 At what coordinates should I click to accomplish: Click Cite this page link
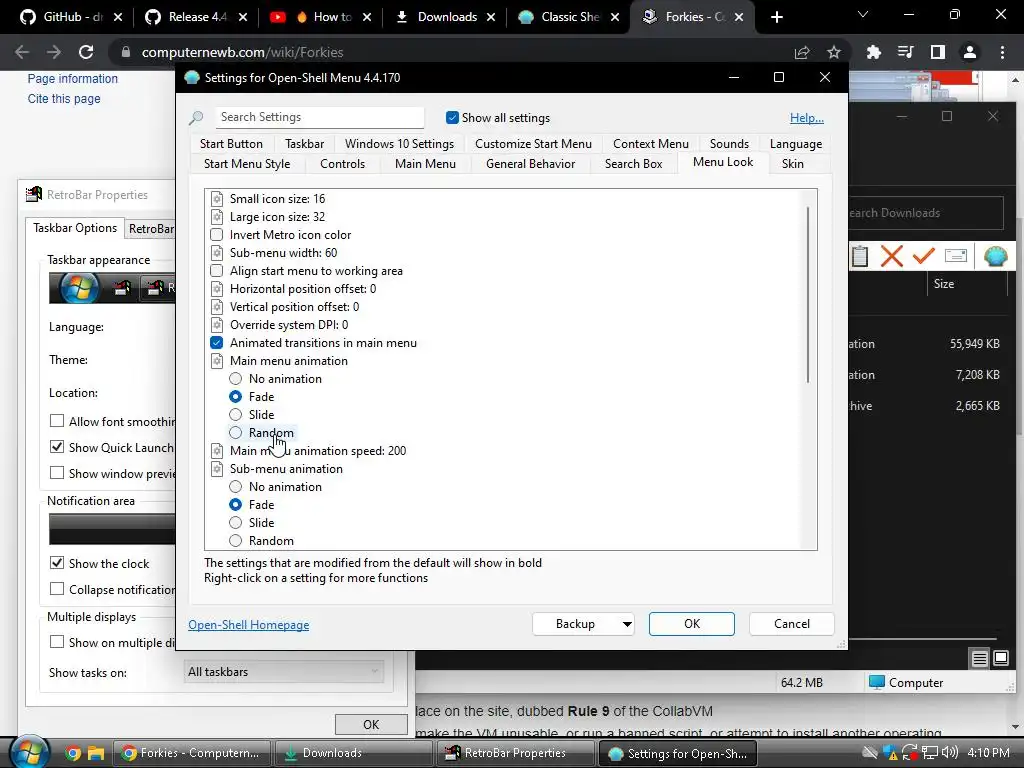point(64,99)
